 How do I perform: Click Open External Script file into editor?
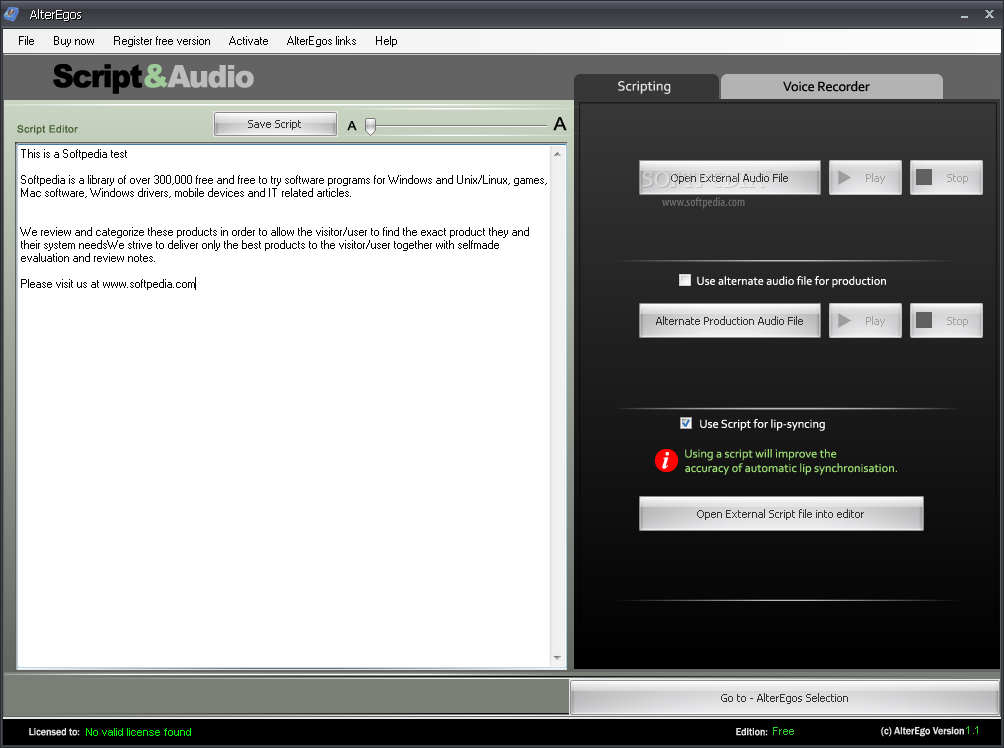click(x=781, y=514)
